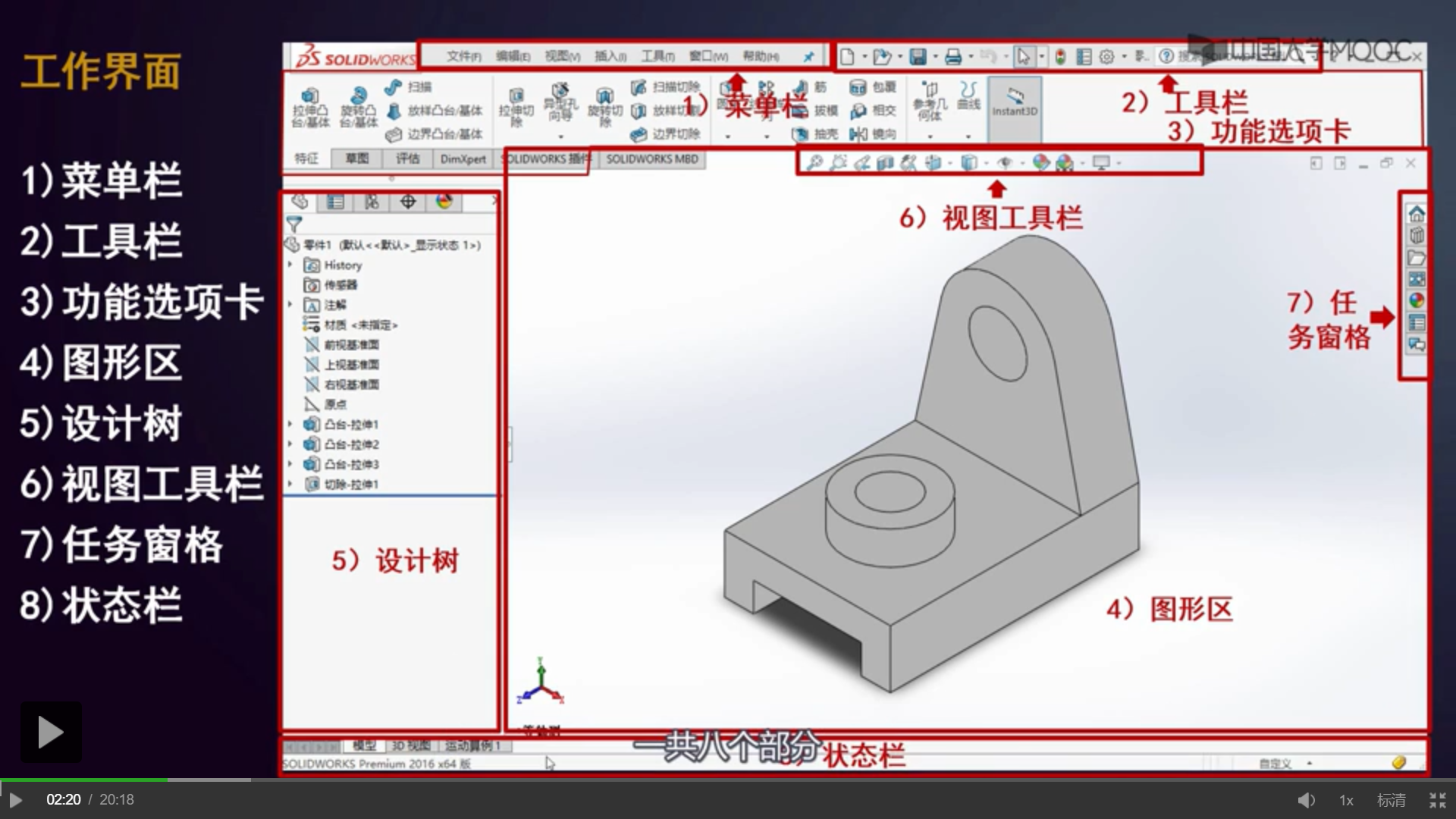This screenshot has height=819, width=1456.
Task: Switch to the 运动算例1 tab
Action: tap(474, 745)
